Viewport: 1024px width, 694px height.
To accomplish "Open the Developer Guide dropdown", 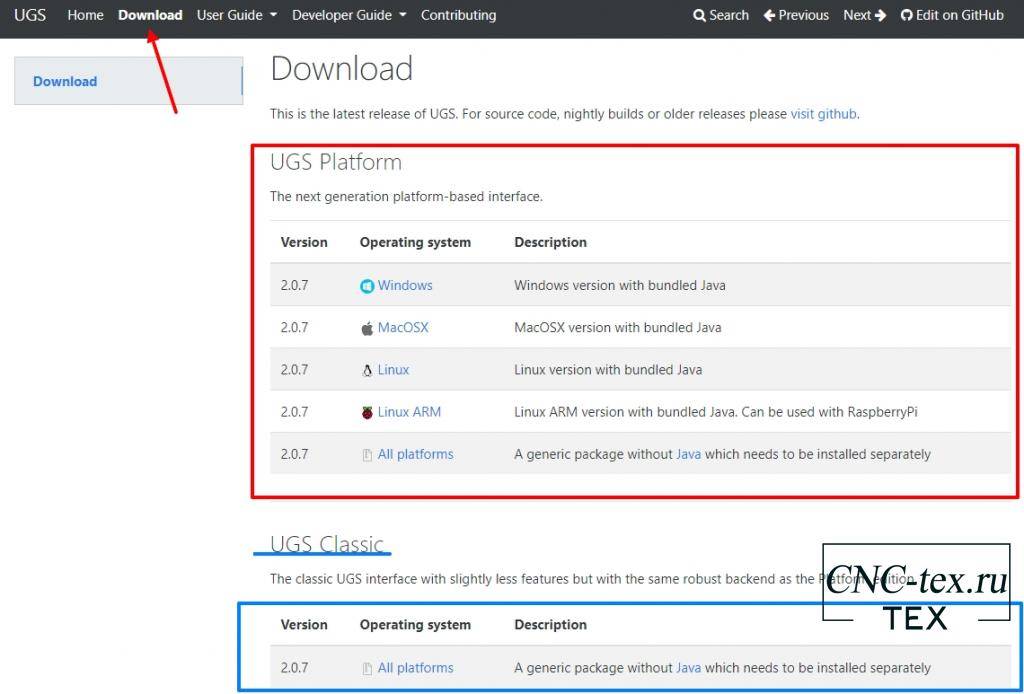I will pyautogui.click(x=349, y=15).
